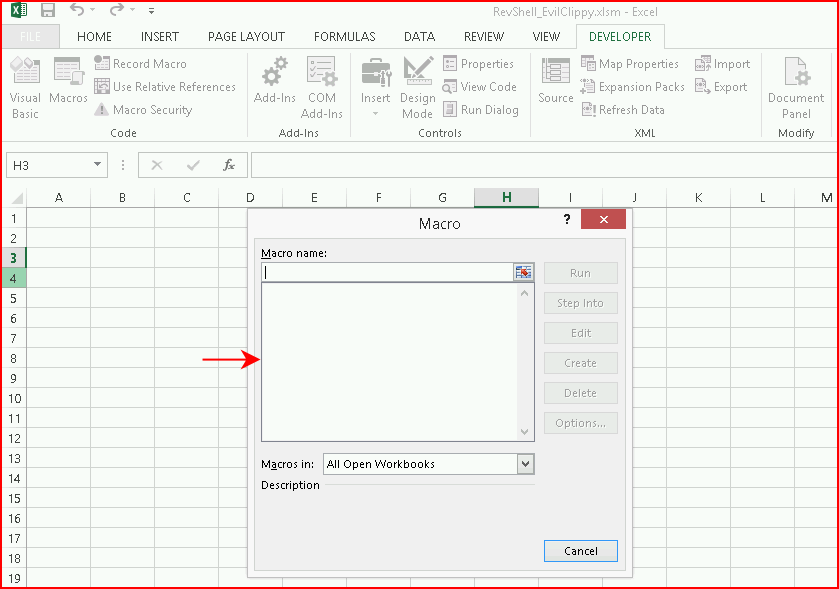839x589 pixels.
Task: Open control Properties
Action: coord(478,64)
